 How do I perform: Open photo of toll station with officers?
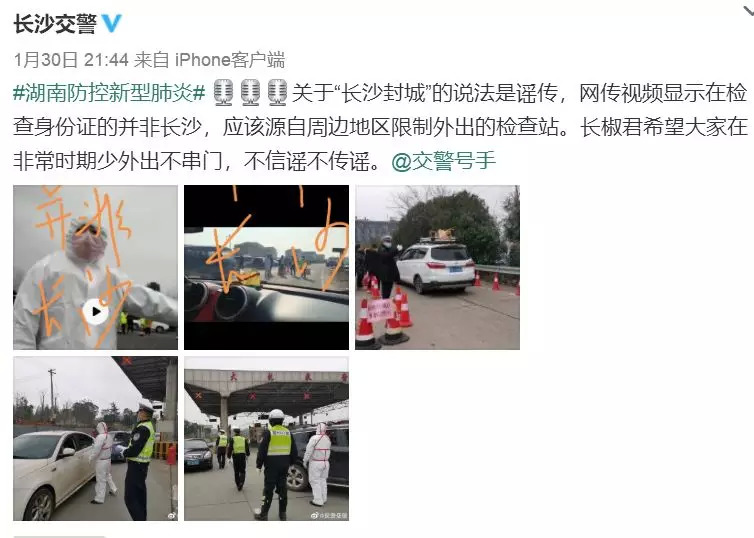point(266,438)
